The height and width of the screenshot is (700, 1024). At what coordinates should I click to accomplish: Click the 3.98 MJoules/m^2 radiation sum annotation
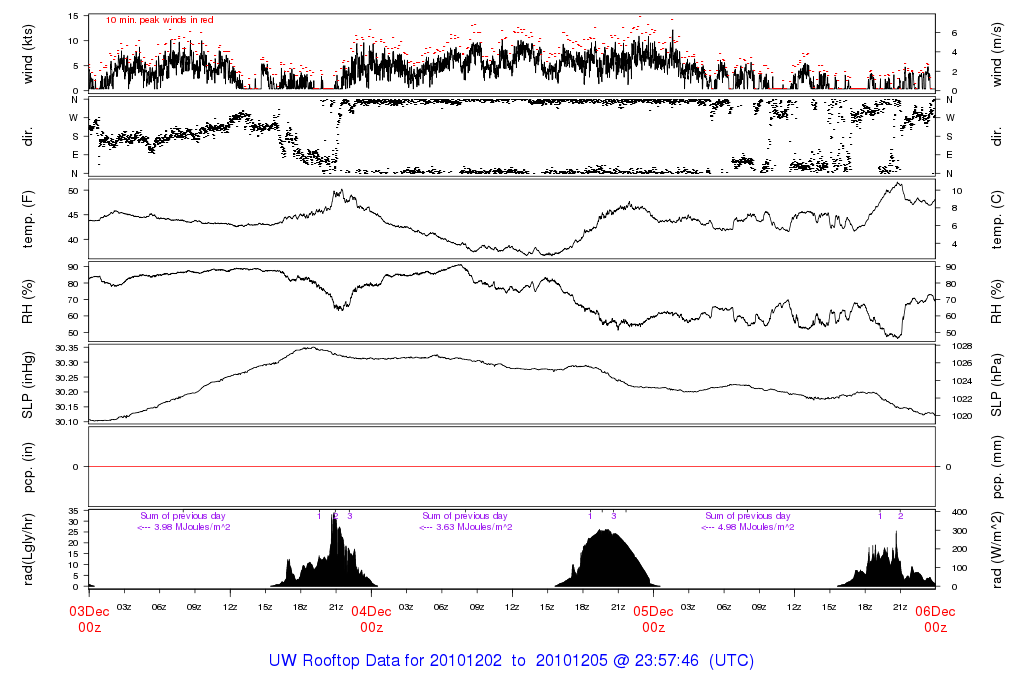(184, 527)
